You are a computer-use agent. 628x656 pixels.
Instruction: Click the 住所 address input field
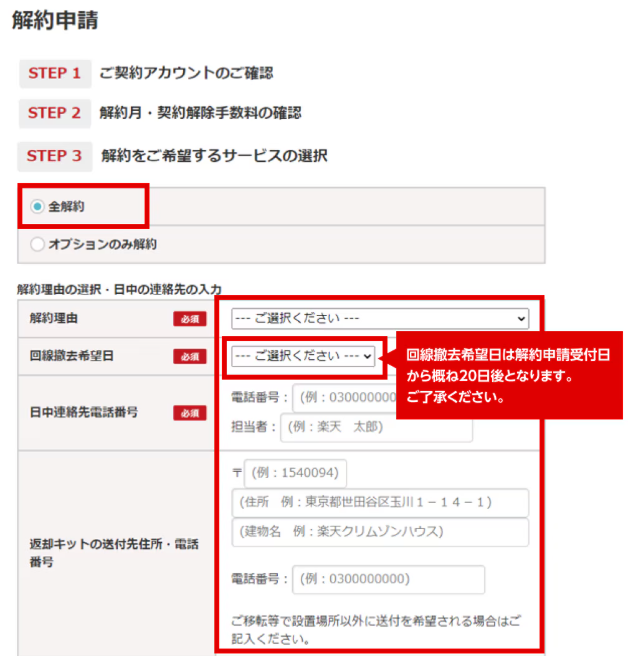(x=380, y=502)
